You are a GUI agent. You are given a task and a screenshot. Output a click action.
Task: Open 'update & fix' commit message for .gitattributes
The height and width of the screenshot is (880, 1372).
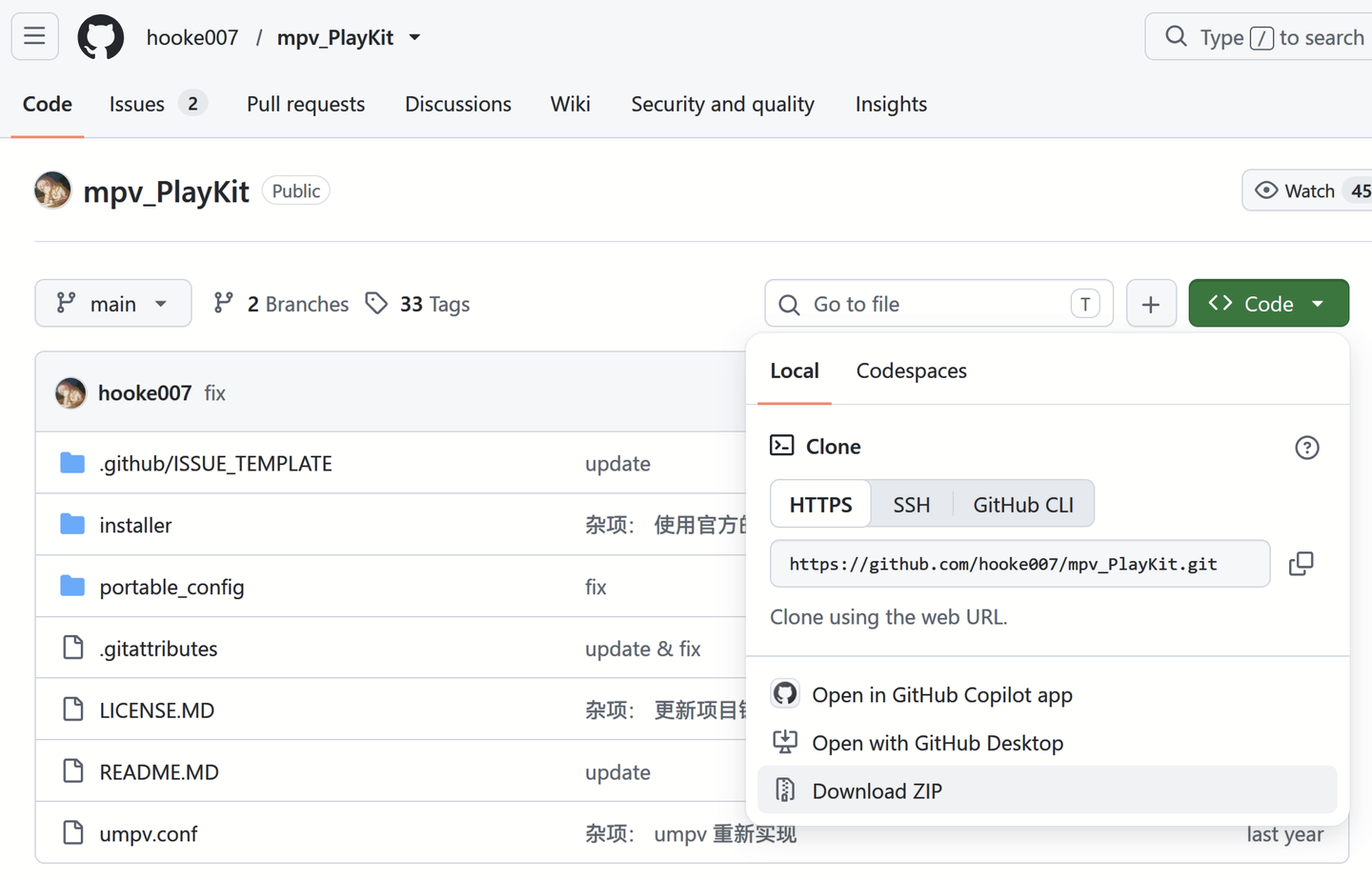click(x=643, y=649)
